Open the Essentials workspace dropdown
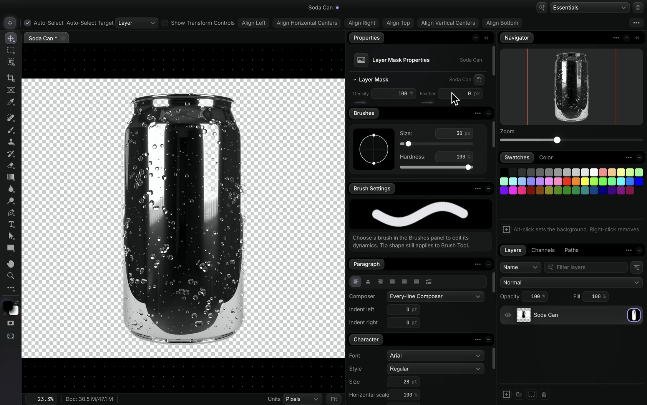The height and width of the screenshot is (405, 647). coord(589,7)
